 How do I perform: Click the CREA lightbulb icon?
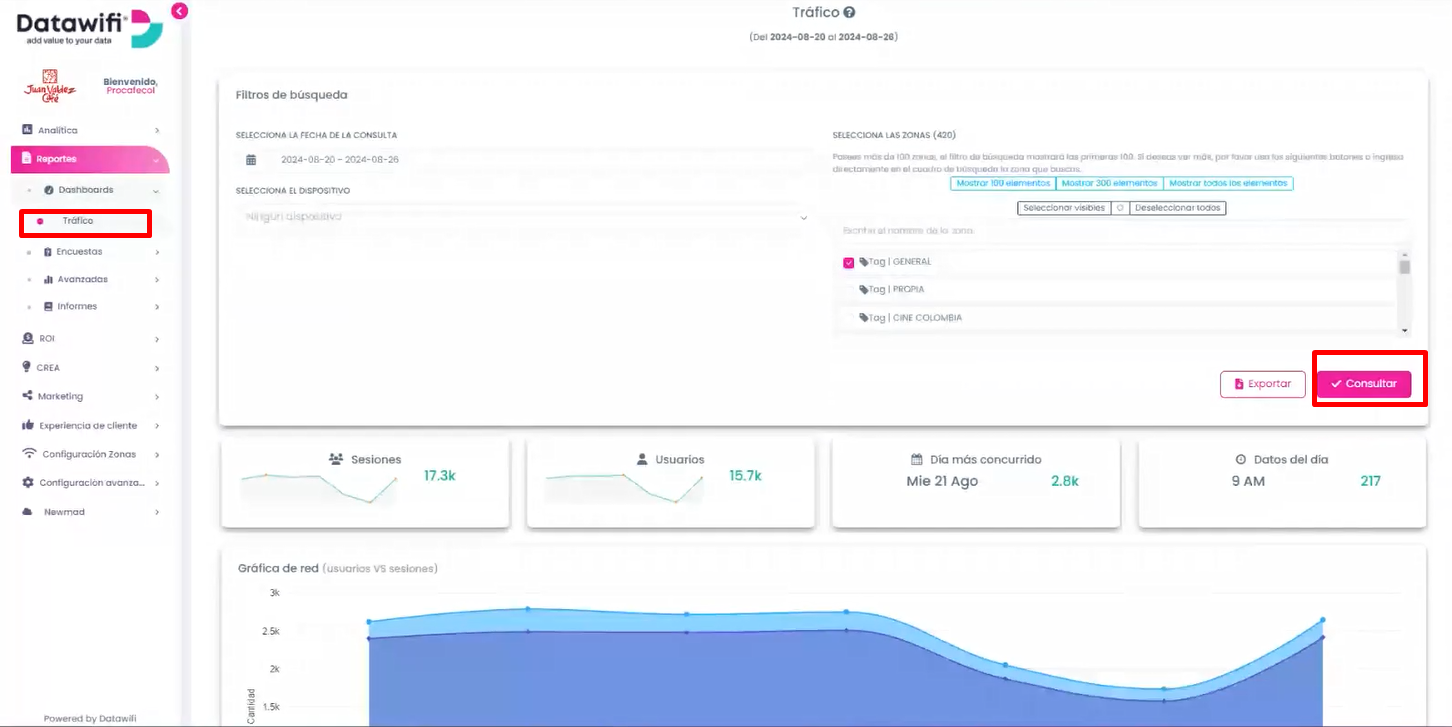[x=27, y=367]
